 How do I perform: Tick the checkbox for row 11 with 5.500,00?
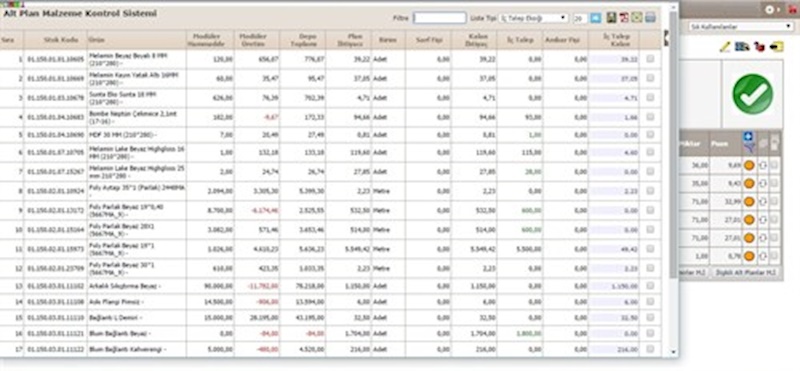click(650, 249)
